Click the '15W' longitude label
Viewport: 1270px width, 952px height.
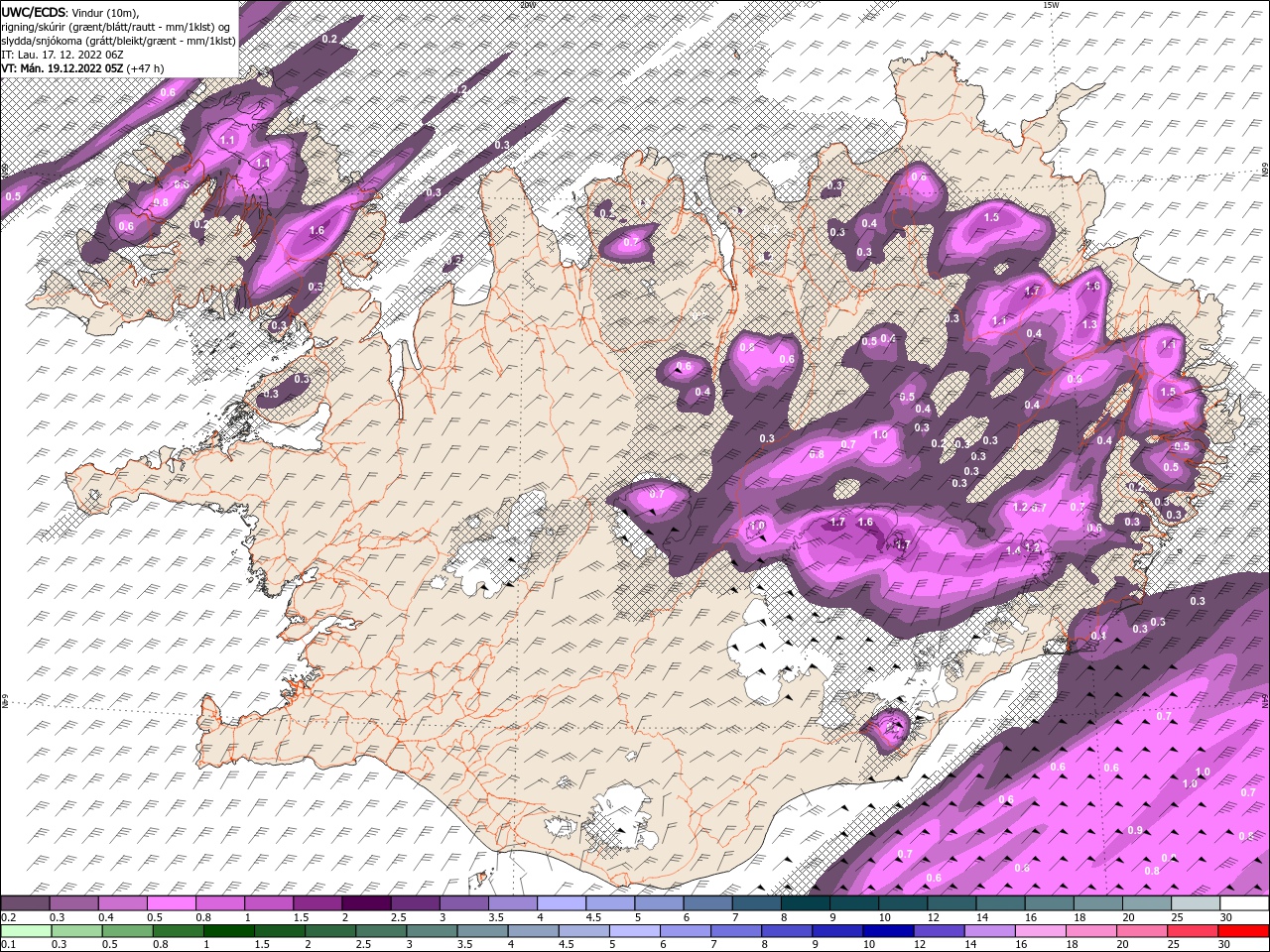pos(1052,4)
